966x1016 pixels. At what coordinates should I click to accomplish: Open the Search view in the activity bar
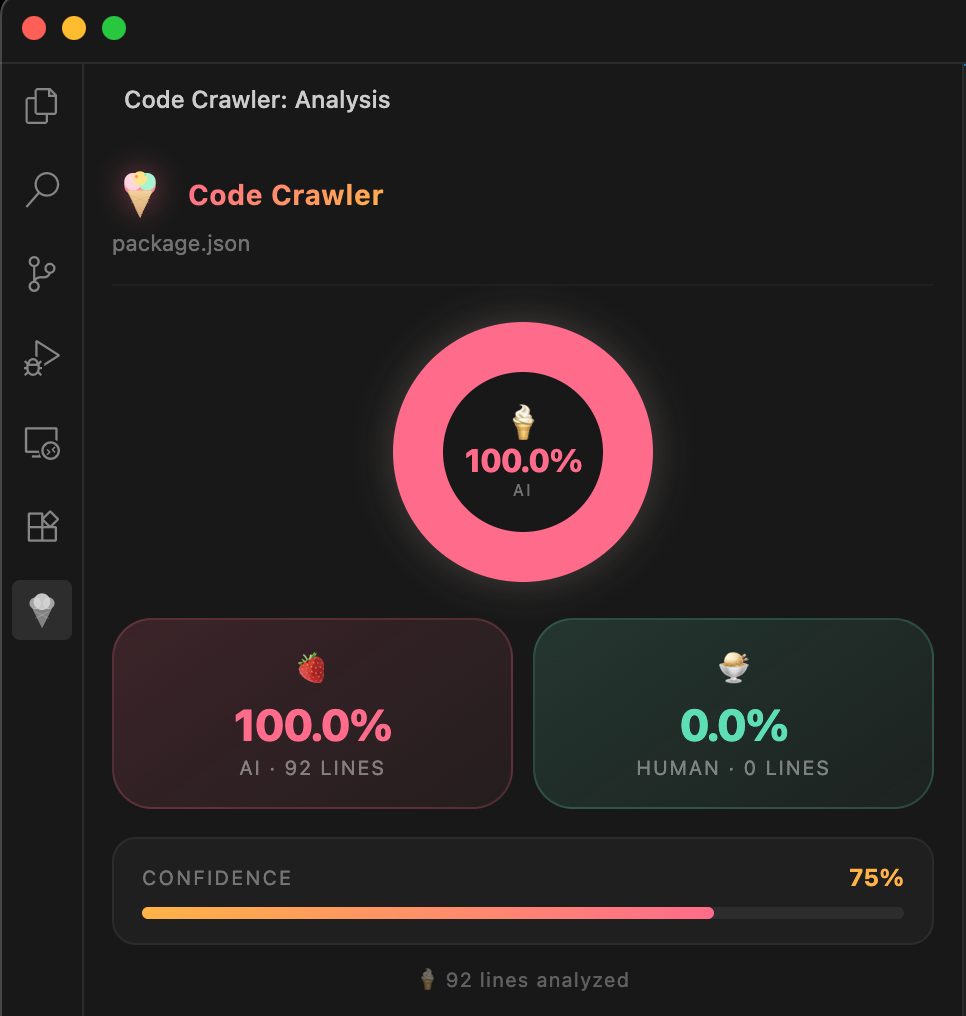coord(41,189)
